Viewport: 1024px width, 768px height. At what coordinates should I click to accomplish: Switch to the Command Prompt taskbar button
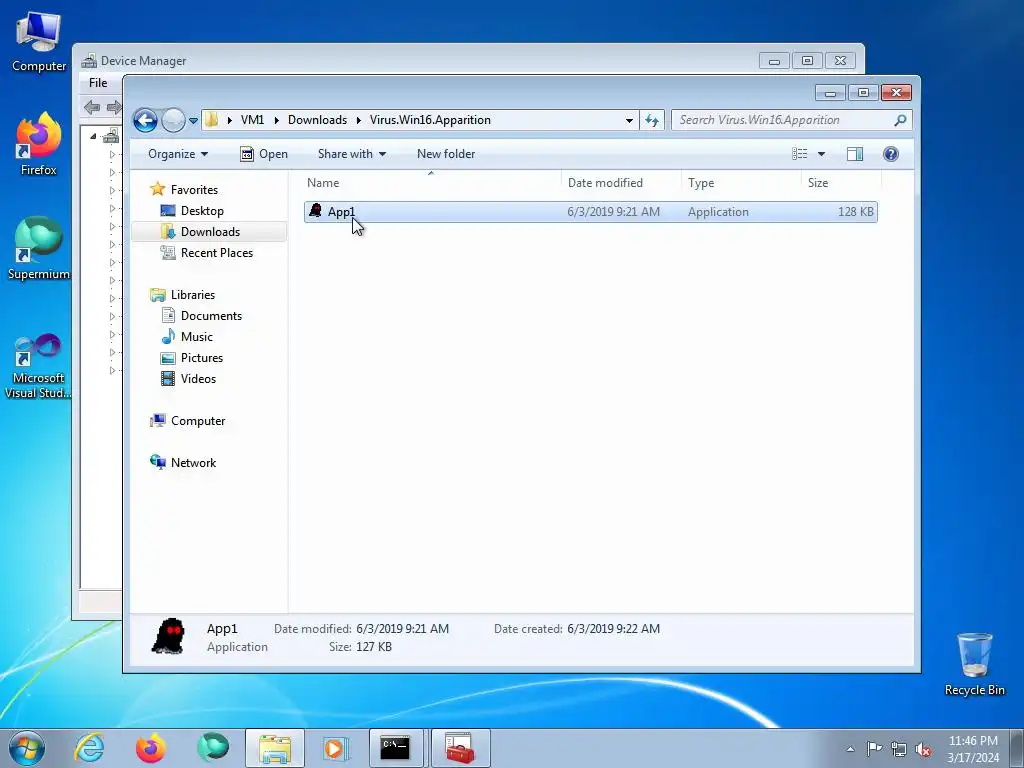point(396,748)
